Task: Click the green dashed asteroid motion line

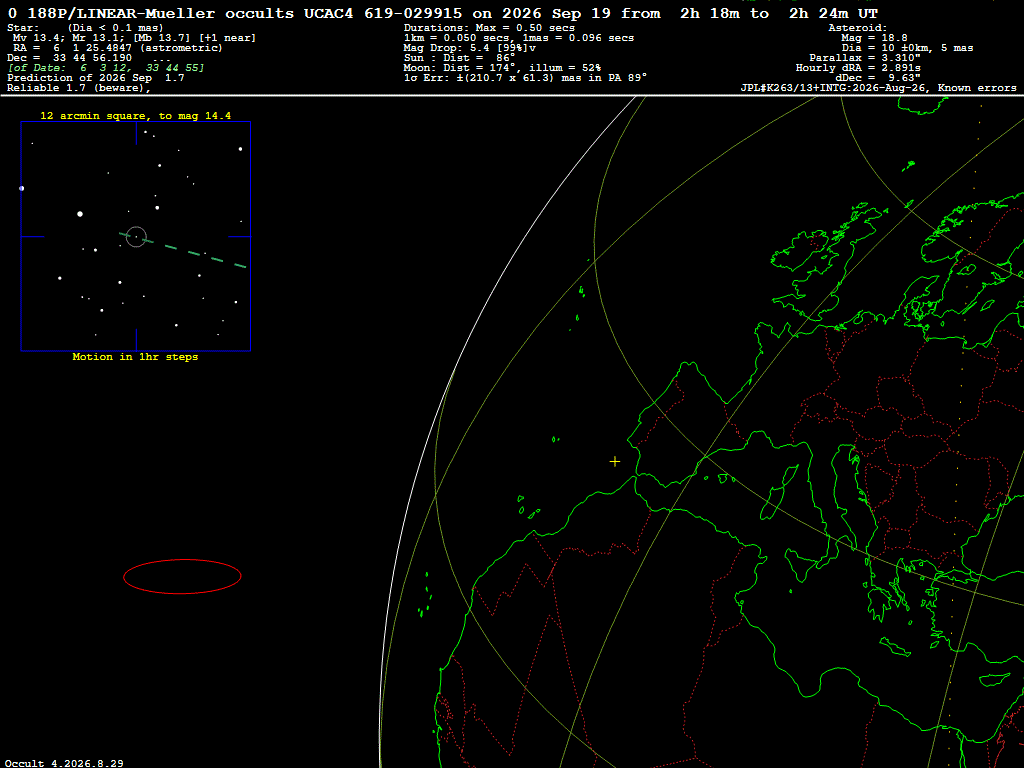Action: pos(184,249)
